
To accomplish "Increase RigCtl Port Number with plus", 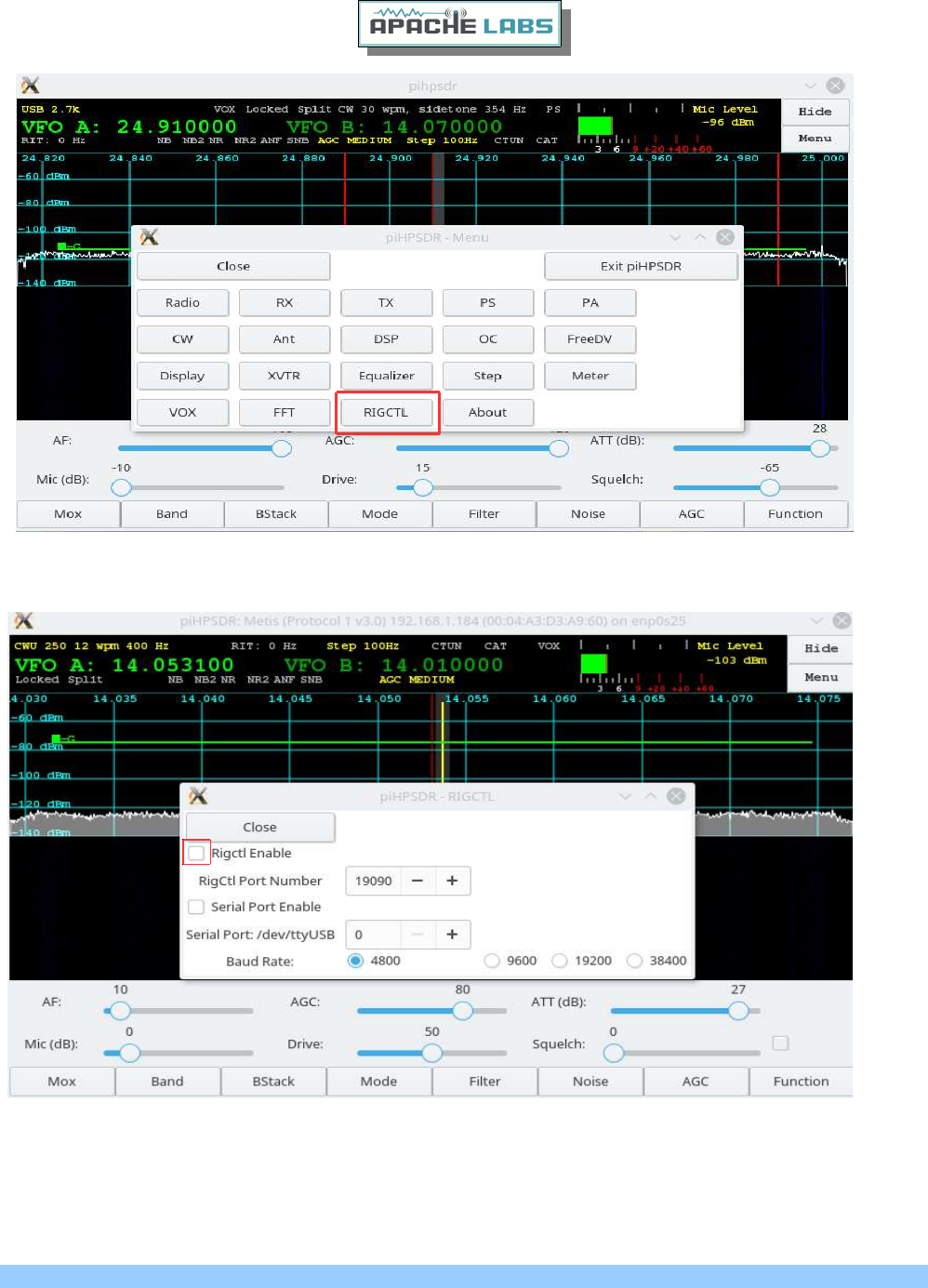I will (452, 881).
